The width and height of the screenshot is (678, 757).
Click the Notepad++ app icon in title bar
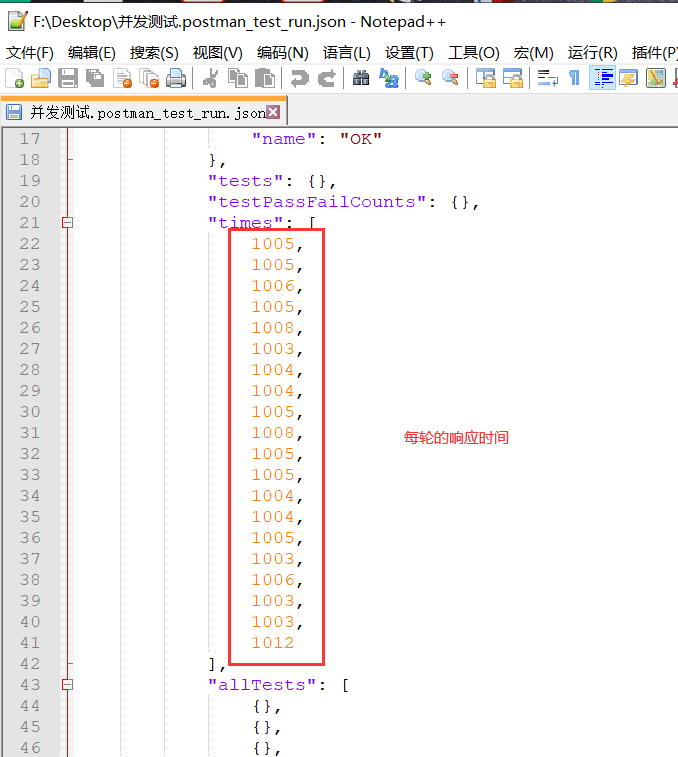click(17, 21)
